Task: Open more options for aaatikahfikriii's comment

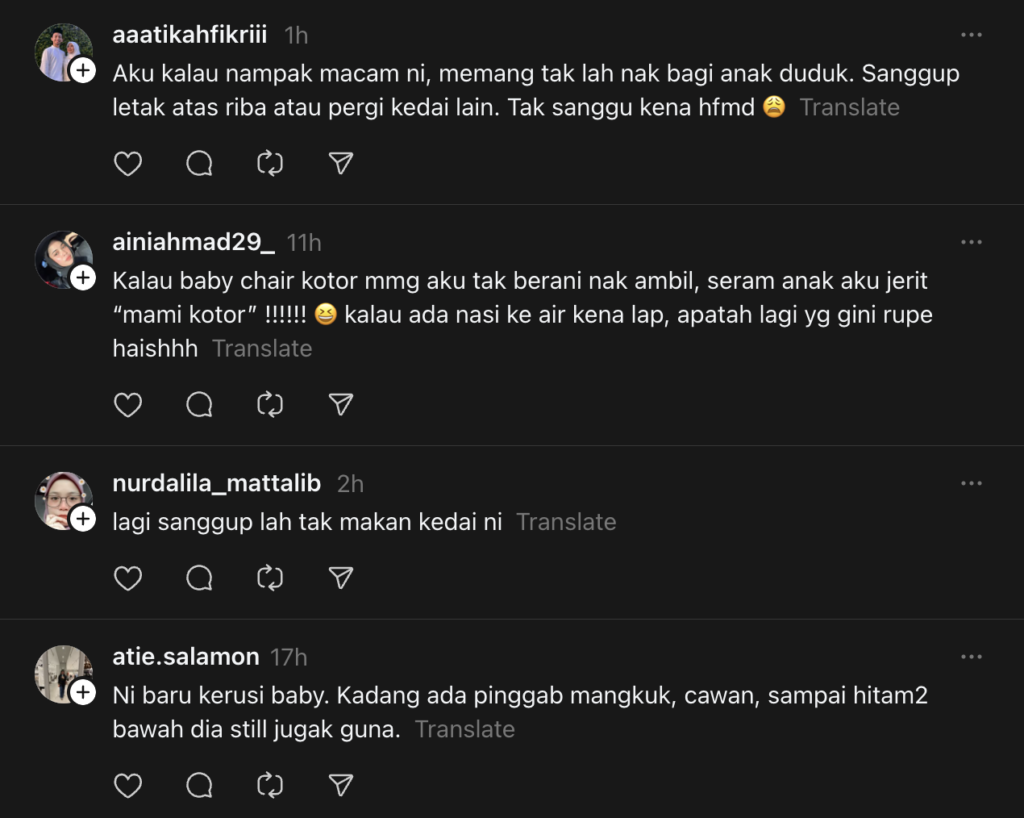Action: [x=971, y=35]
